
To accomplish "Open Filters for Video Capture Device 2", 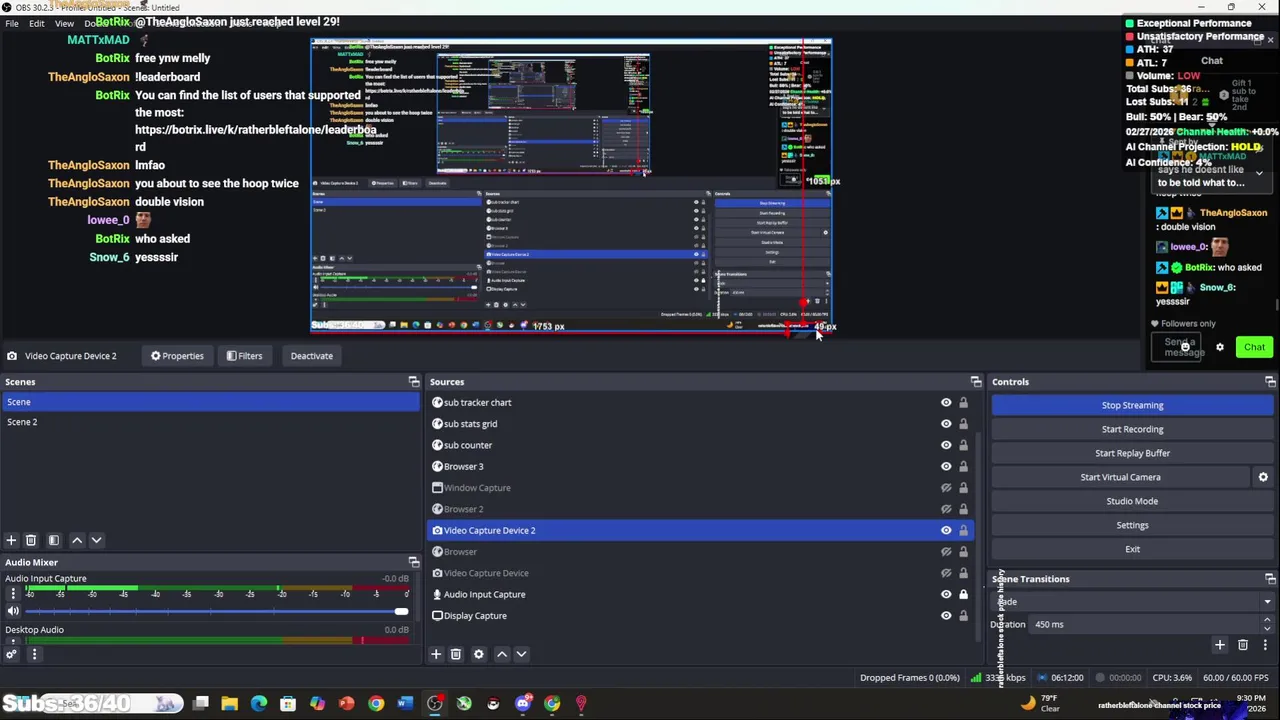I will click(244, 356).
